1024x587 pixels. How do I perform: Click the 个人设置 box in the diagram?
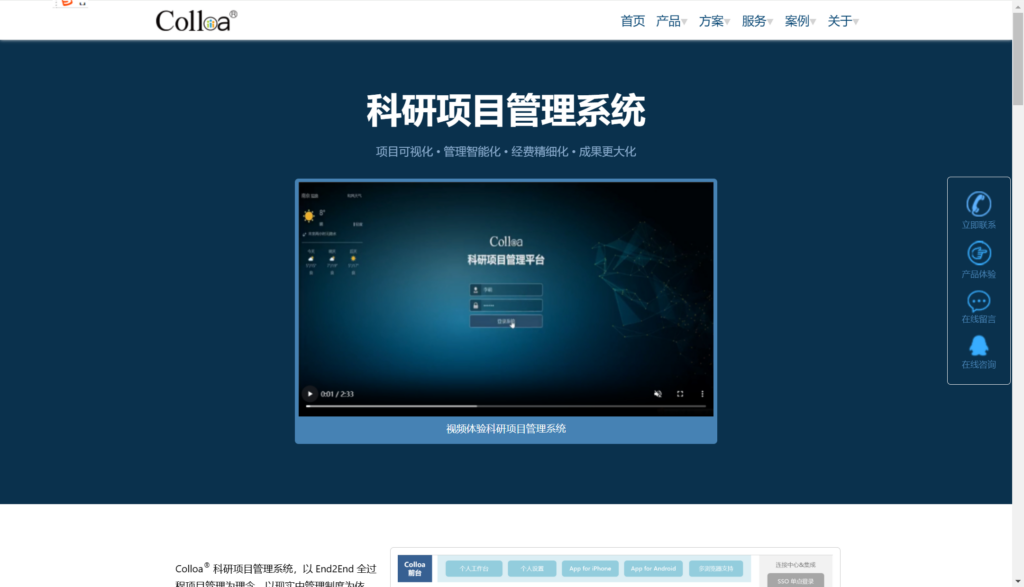tap(532, 569)
